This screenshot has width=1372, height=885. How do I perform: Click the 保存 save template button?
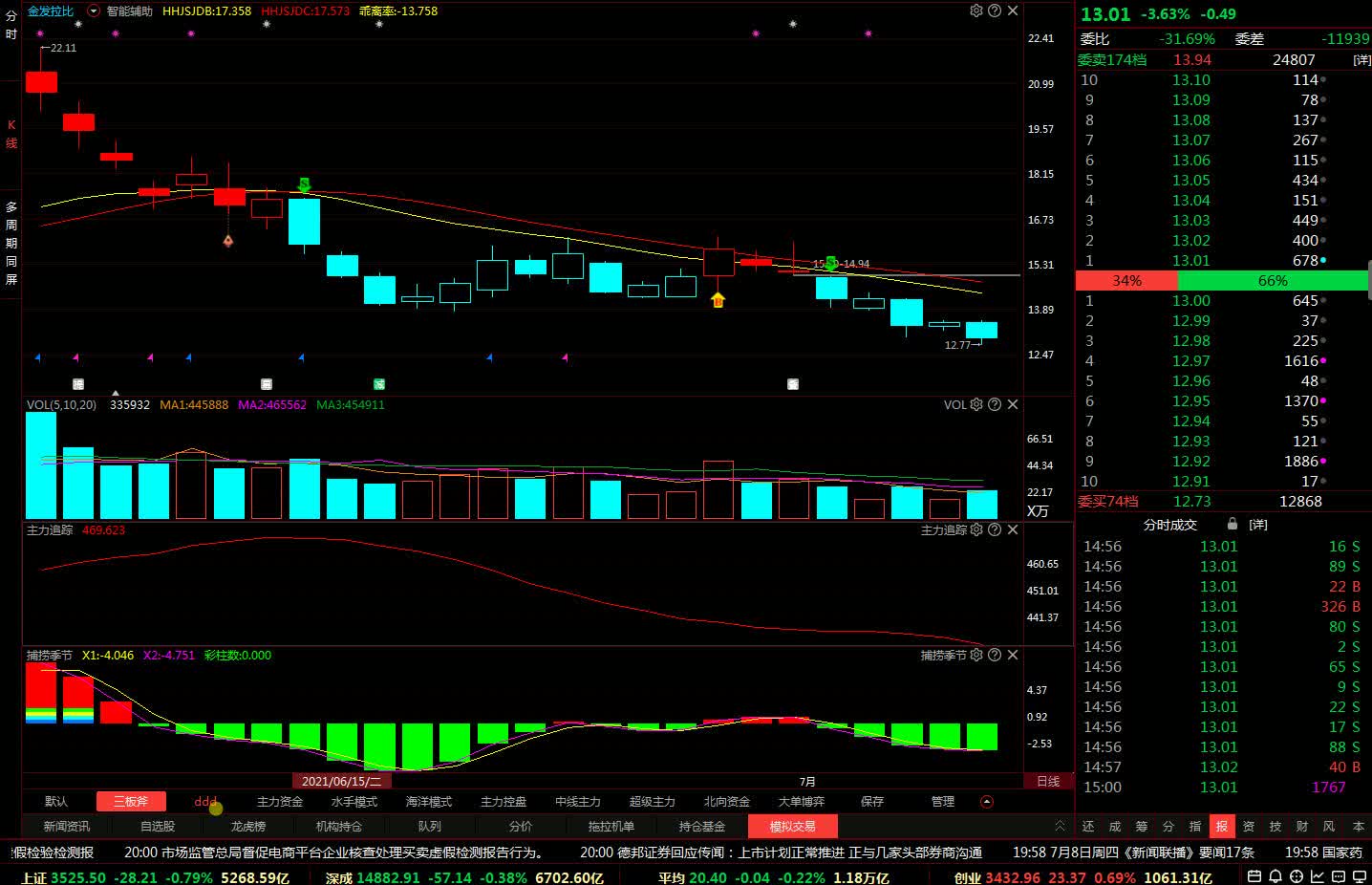872,802
